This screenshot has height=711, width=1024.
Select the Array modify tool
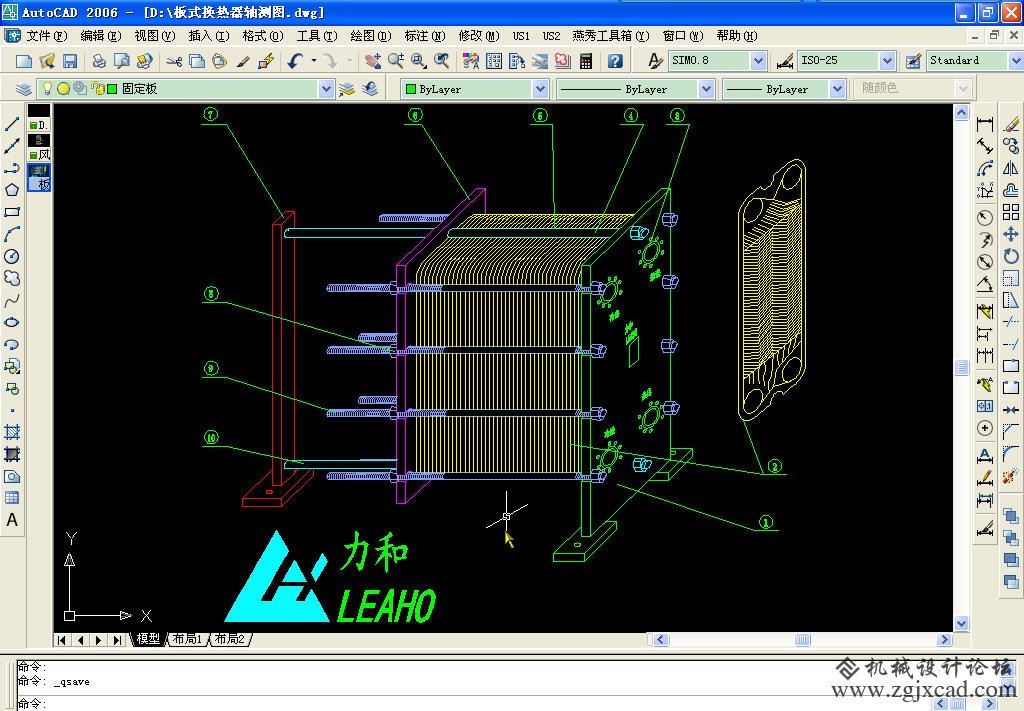(x=1011, y=212)
